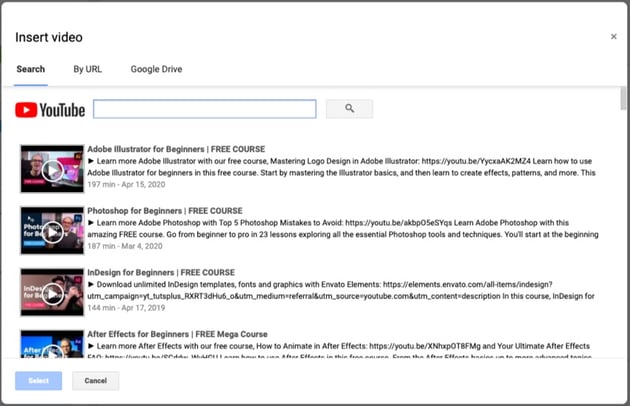Screen dimensions: 630x406
Task: Click the magnifying glass search button
Action: pyautogui.click(x=349, y=109)
